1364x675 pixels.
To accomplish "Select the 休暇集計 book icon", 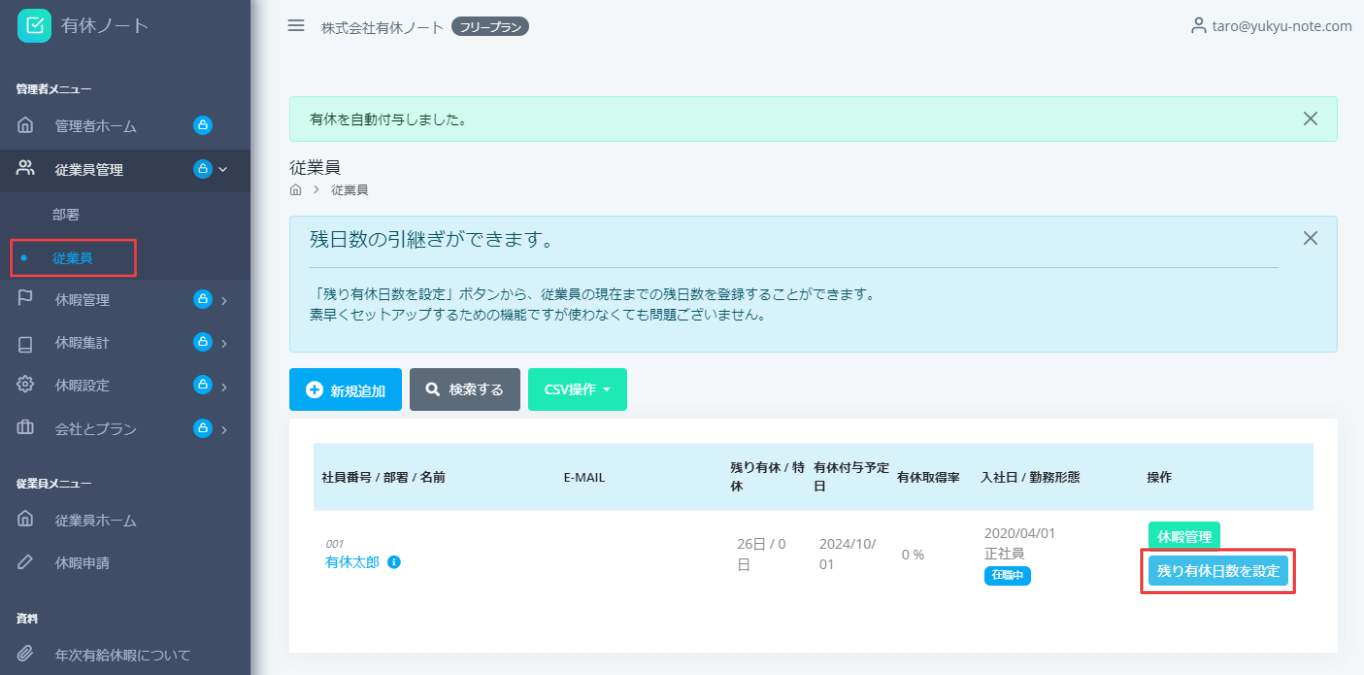I will tap(21, 342).
